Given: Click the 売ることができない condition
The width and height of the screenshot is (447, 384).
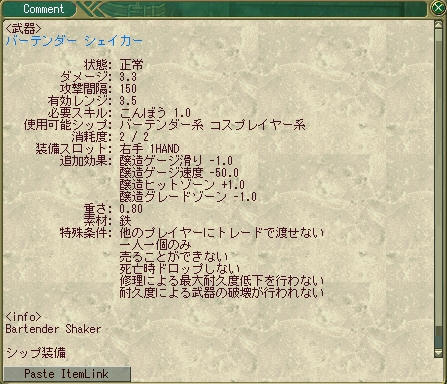Looking at the screenshot, I should [174, 257].
